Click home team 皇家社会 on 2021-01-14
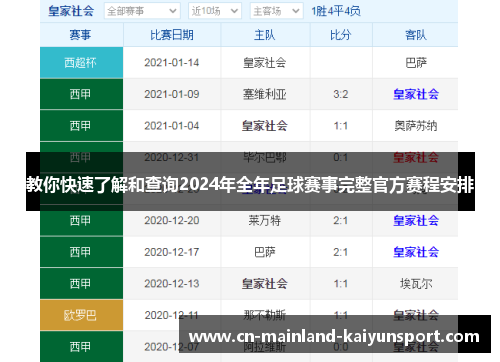The height and width of the screenshot is (362, 500). [x=265, y=63]
